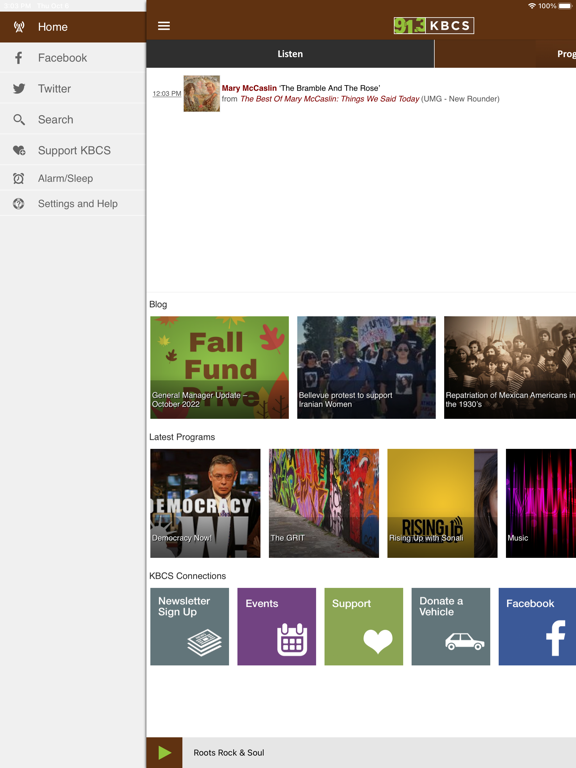Click the alarm clock icon
Screen dimensions: 576x768
(19, 178)
